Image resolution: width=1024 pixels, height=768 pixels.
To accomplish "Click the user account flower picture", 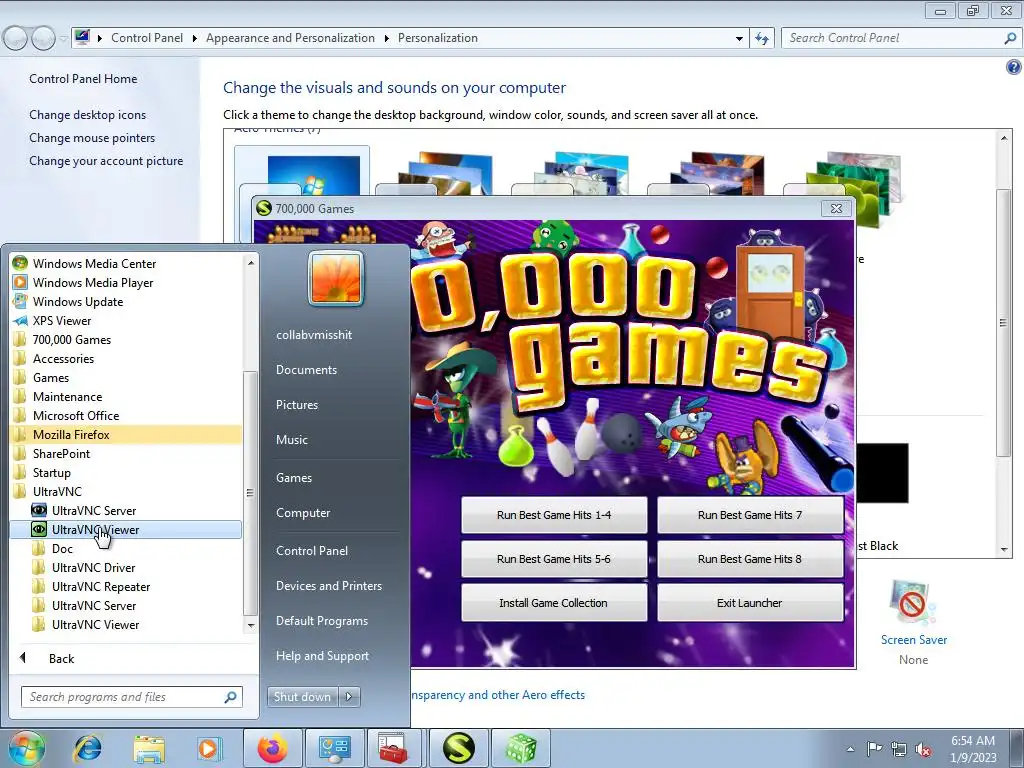I will tap(336, 278).
